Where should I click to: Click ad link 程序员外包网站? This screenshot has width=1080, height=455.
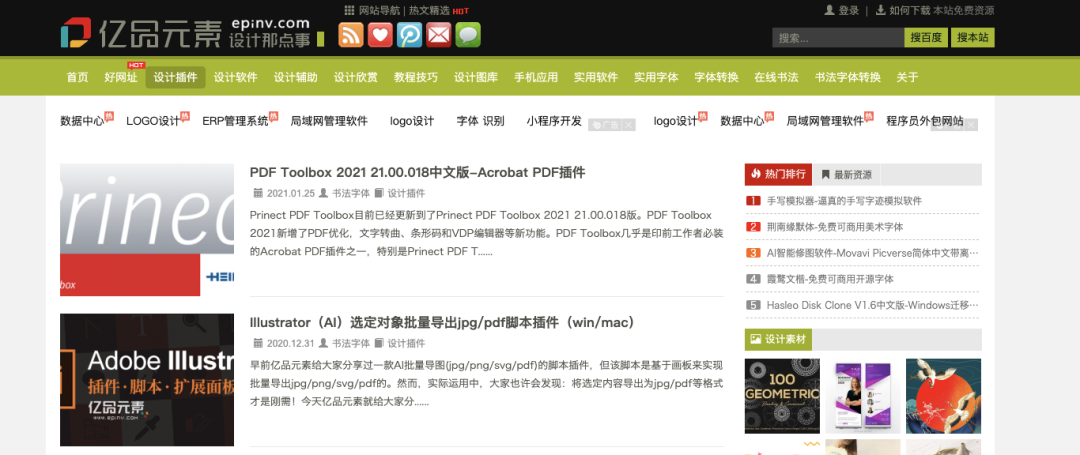click(x=924, y=121)
